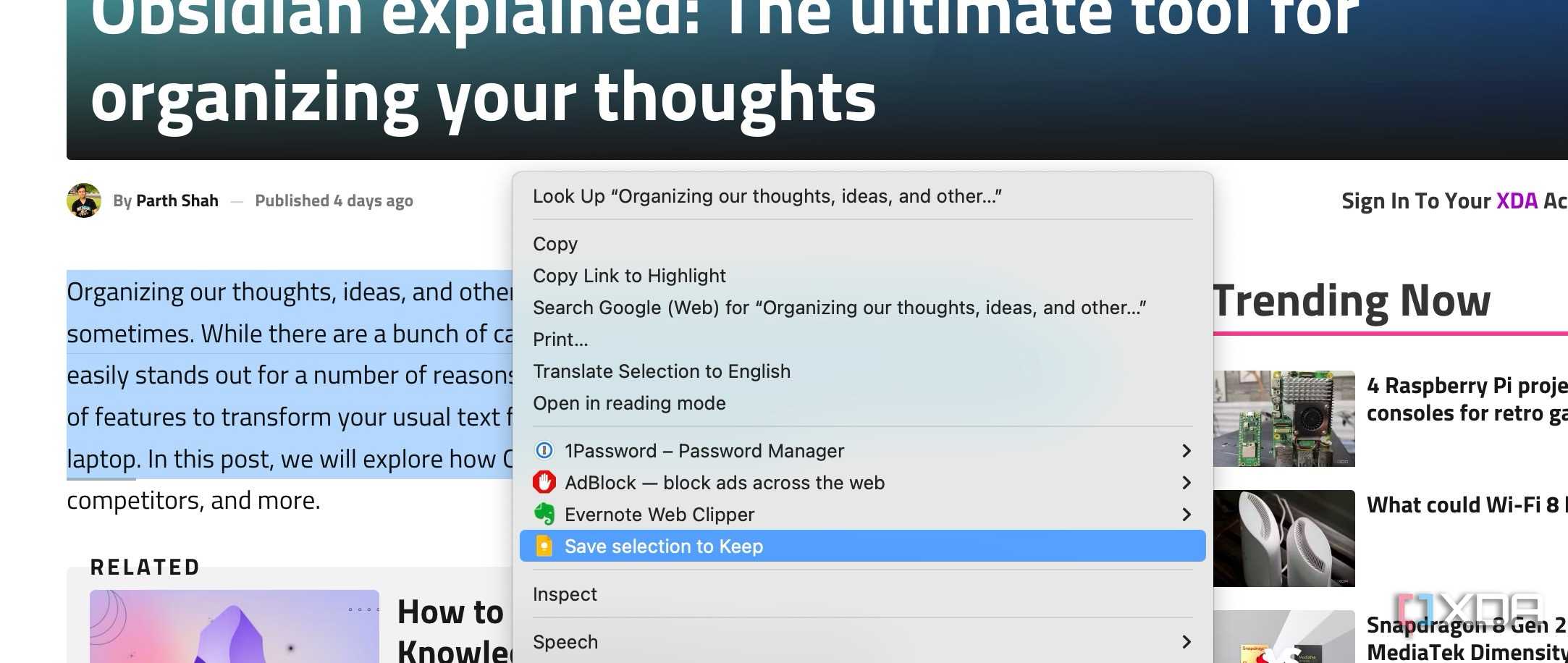Click the Evernote elephant icon
This screenshot has height=663, width=1568.
[x=544, y=514]
